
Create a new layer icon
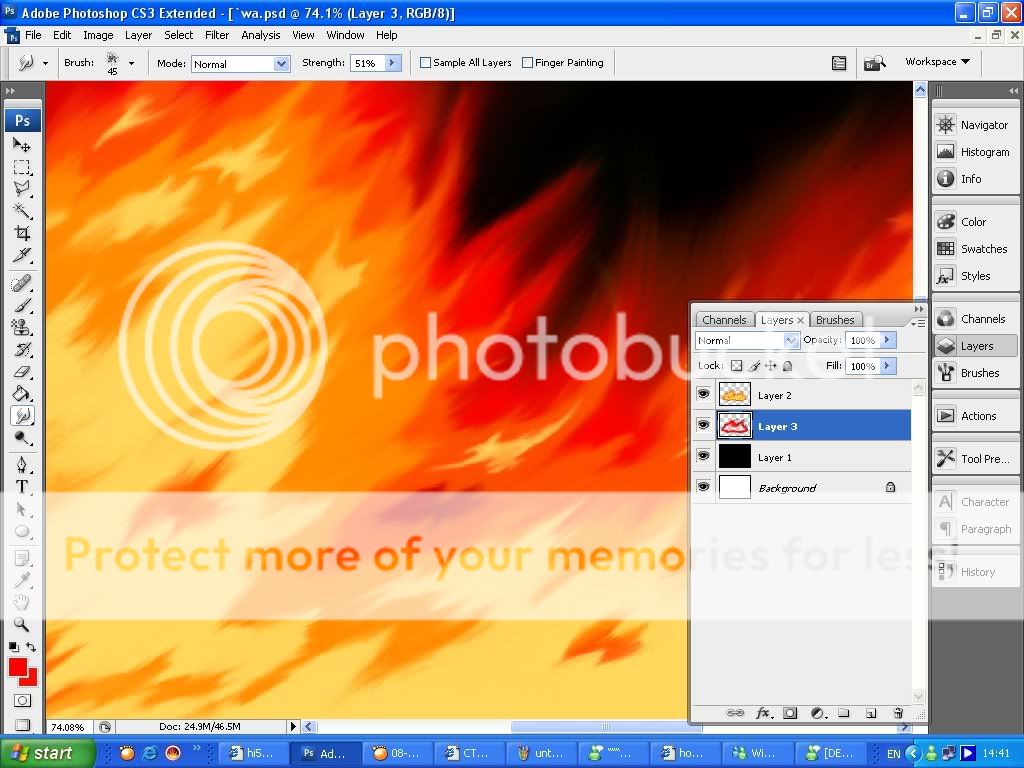click(871, 713)
